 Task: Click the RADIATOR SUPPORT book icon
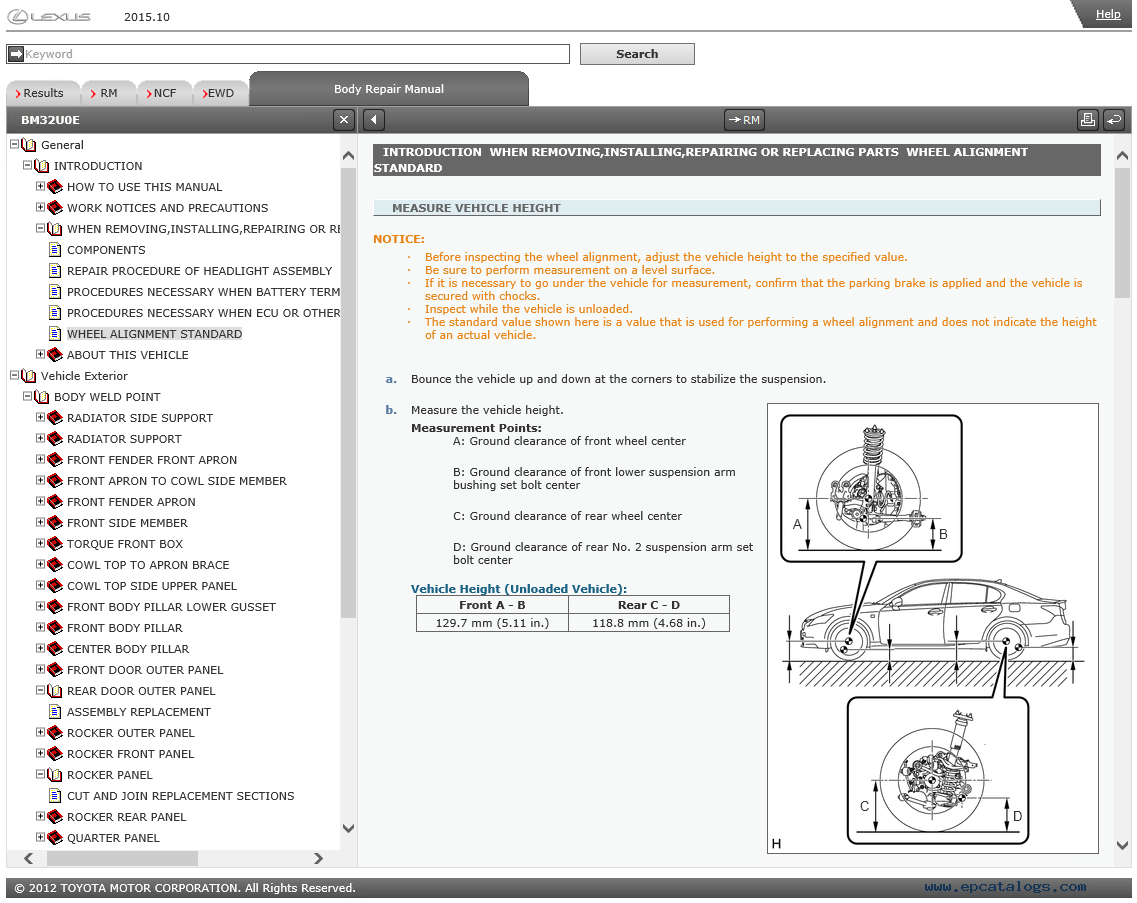point(54,439)
